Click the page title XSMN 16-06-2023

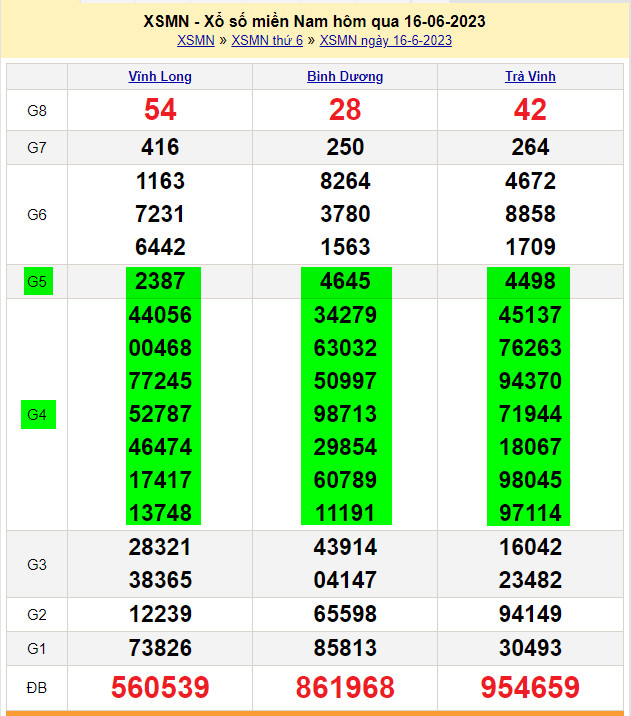click(x=314, y=21)
